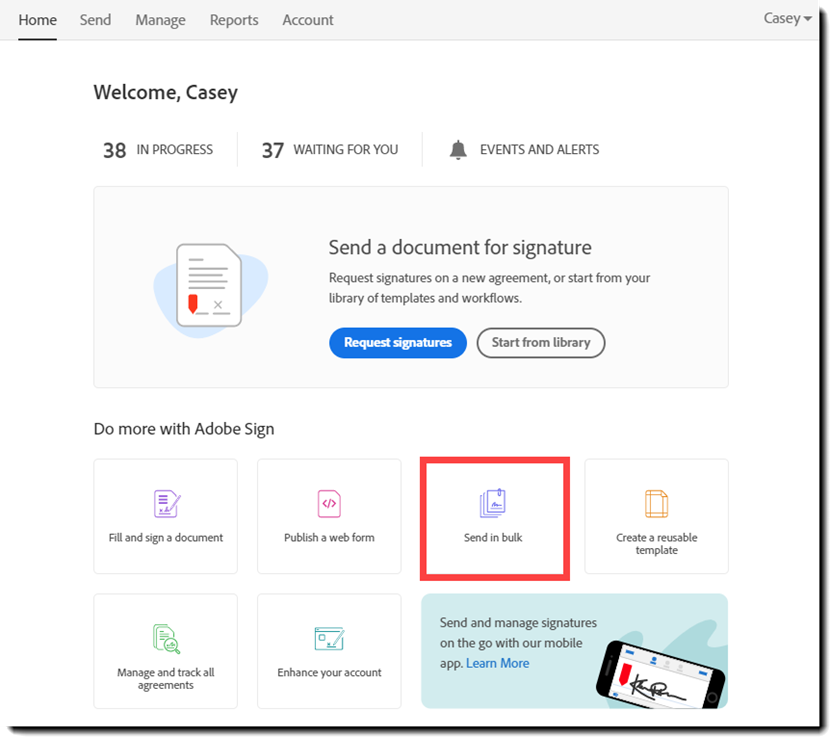
Task: Click the mobile phone app image
Action: 660,675
